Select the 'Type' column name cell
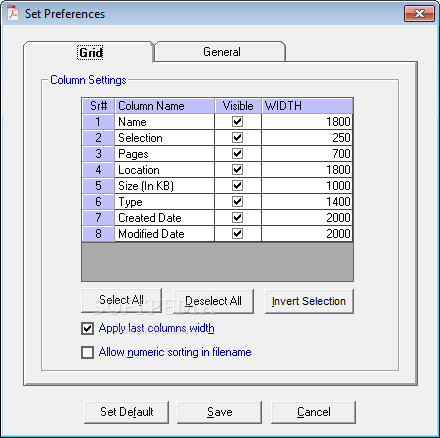Screen dimensions: 440x438 (x=165, y=202)
